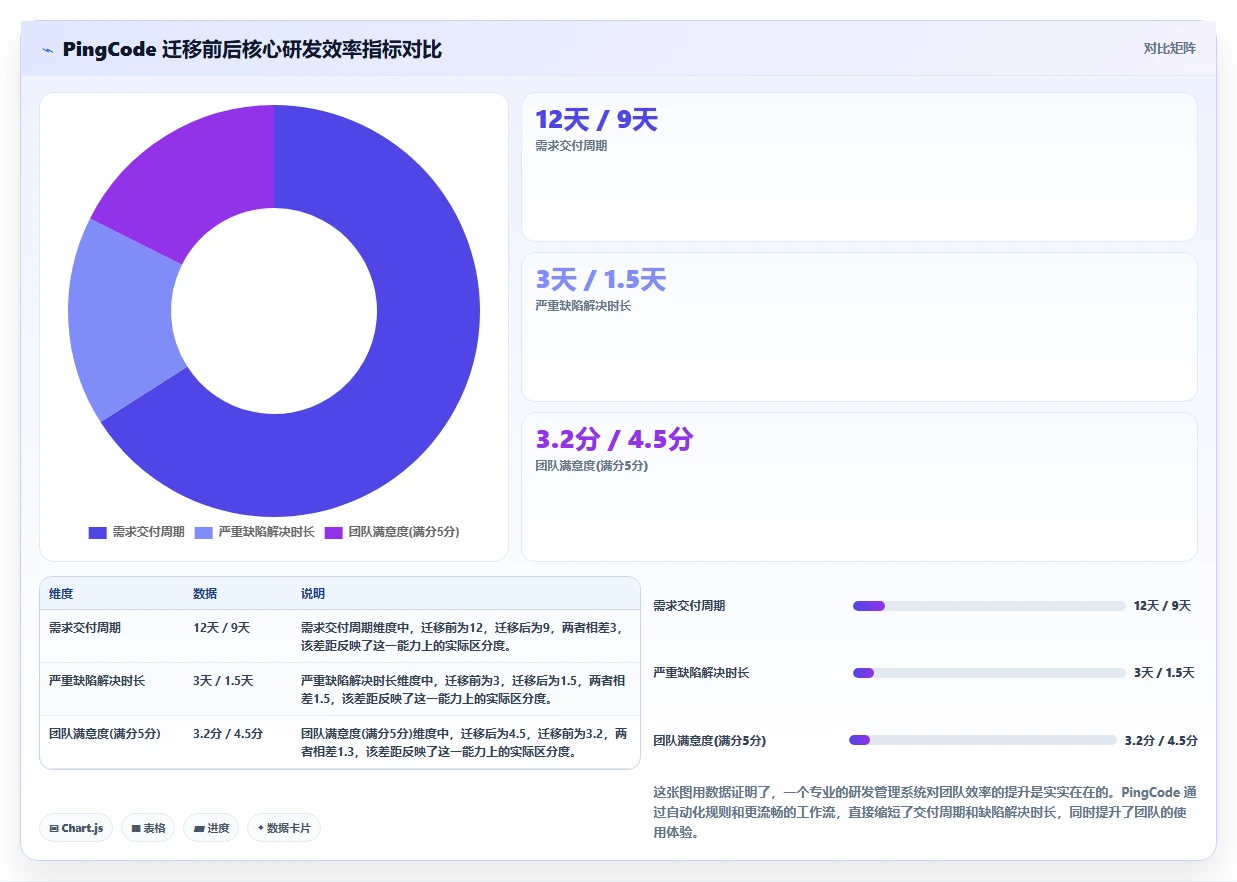
Task: Select the 3.2分 / 4.5分 data card
Action: click(x=859, y=487)
